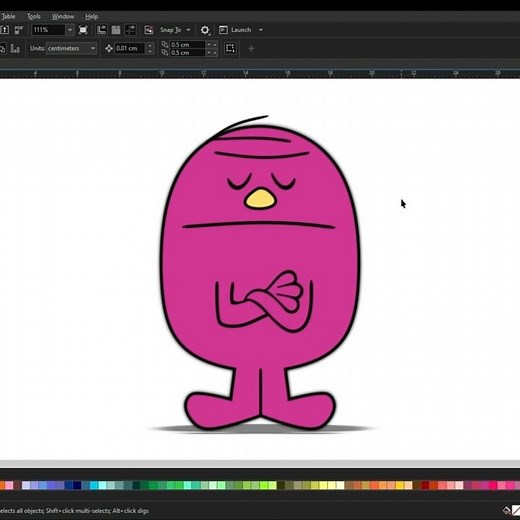Open the Help menu
520x520 pixels.
point(91,16)
